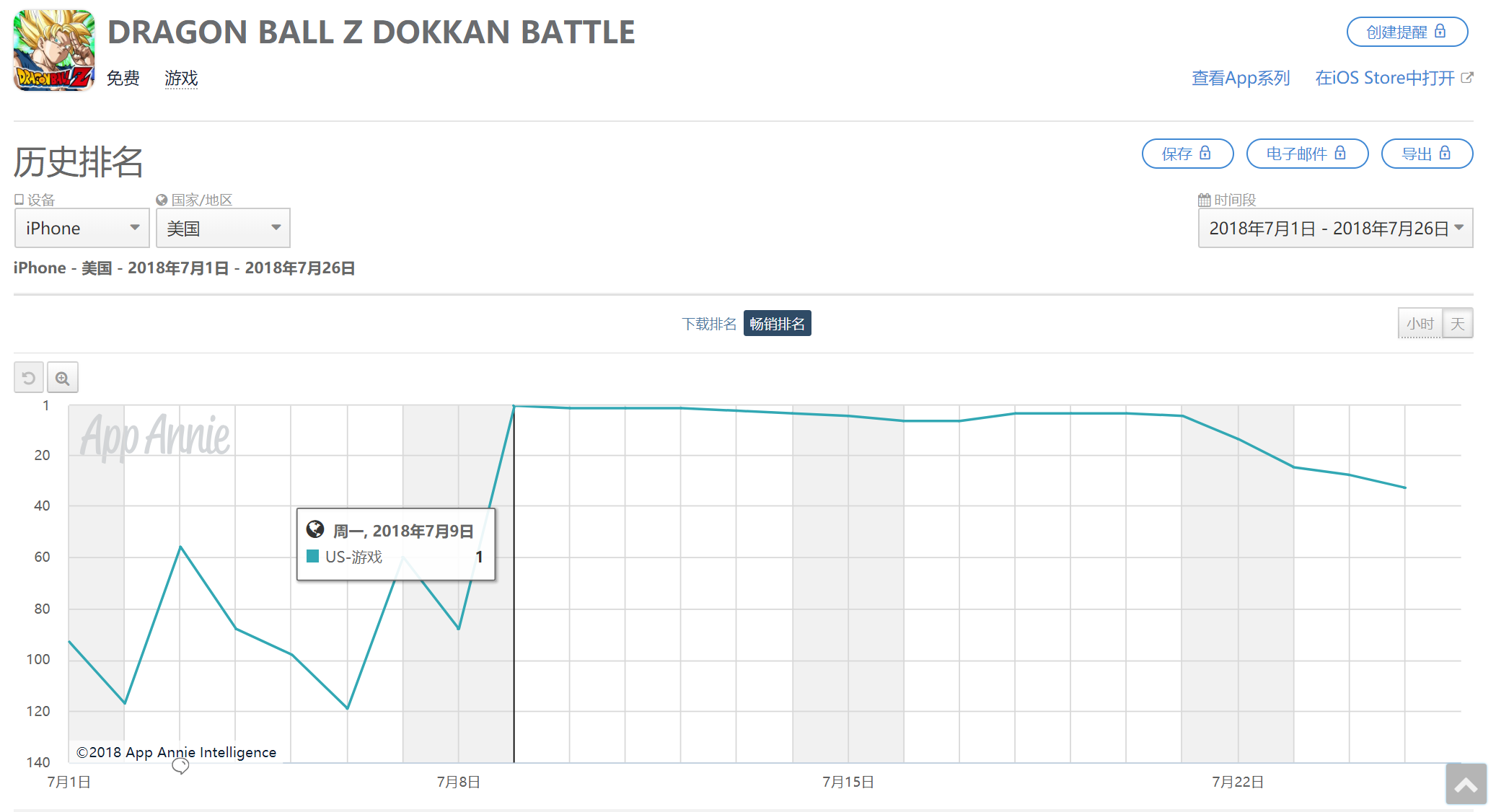Select the 下载排名 downloads ranking tab
The height and width of the screenshot is (812, 1496).
pos(709,324)
